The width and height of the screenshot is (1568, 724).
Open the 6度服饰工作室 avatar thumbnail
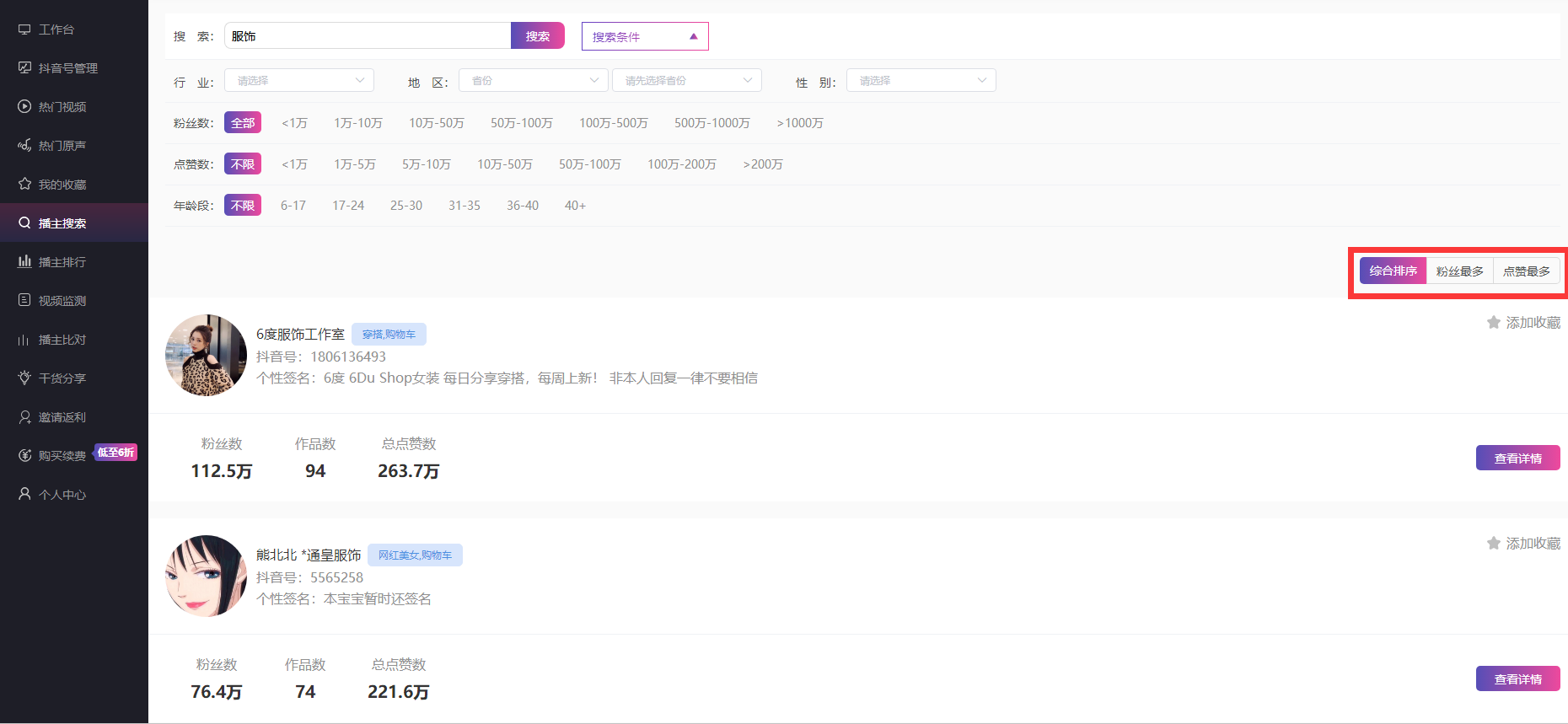[206, 356]
